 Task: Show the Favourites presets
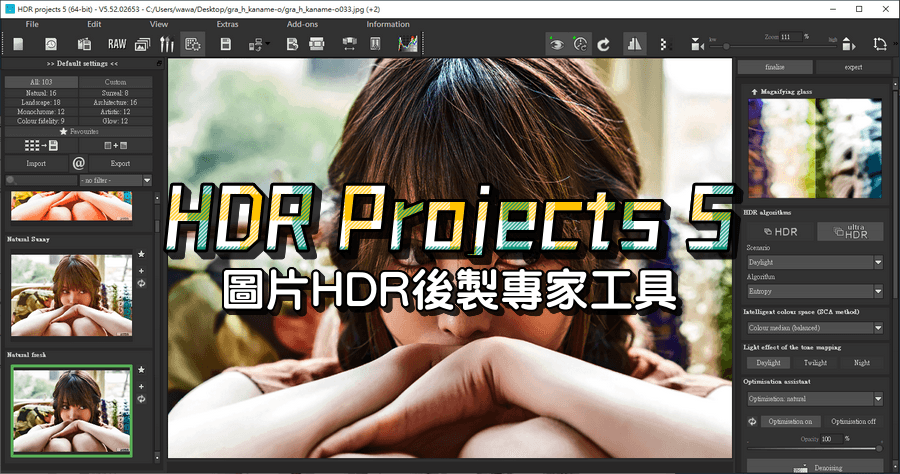point(79,131)
